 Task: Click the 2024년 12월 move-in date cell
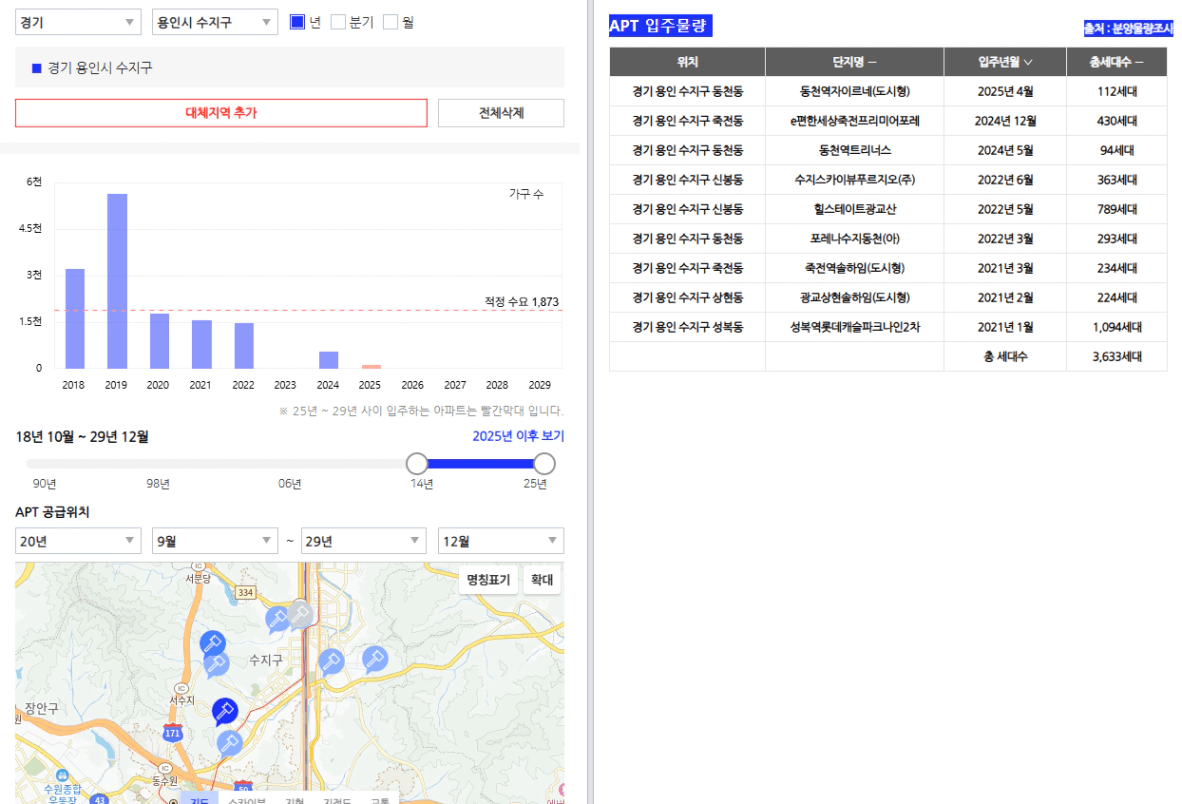click(x=1005, y=121)
